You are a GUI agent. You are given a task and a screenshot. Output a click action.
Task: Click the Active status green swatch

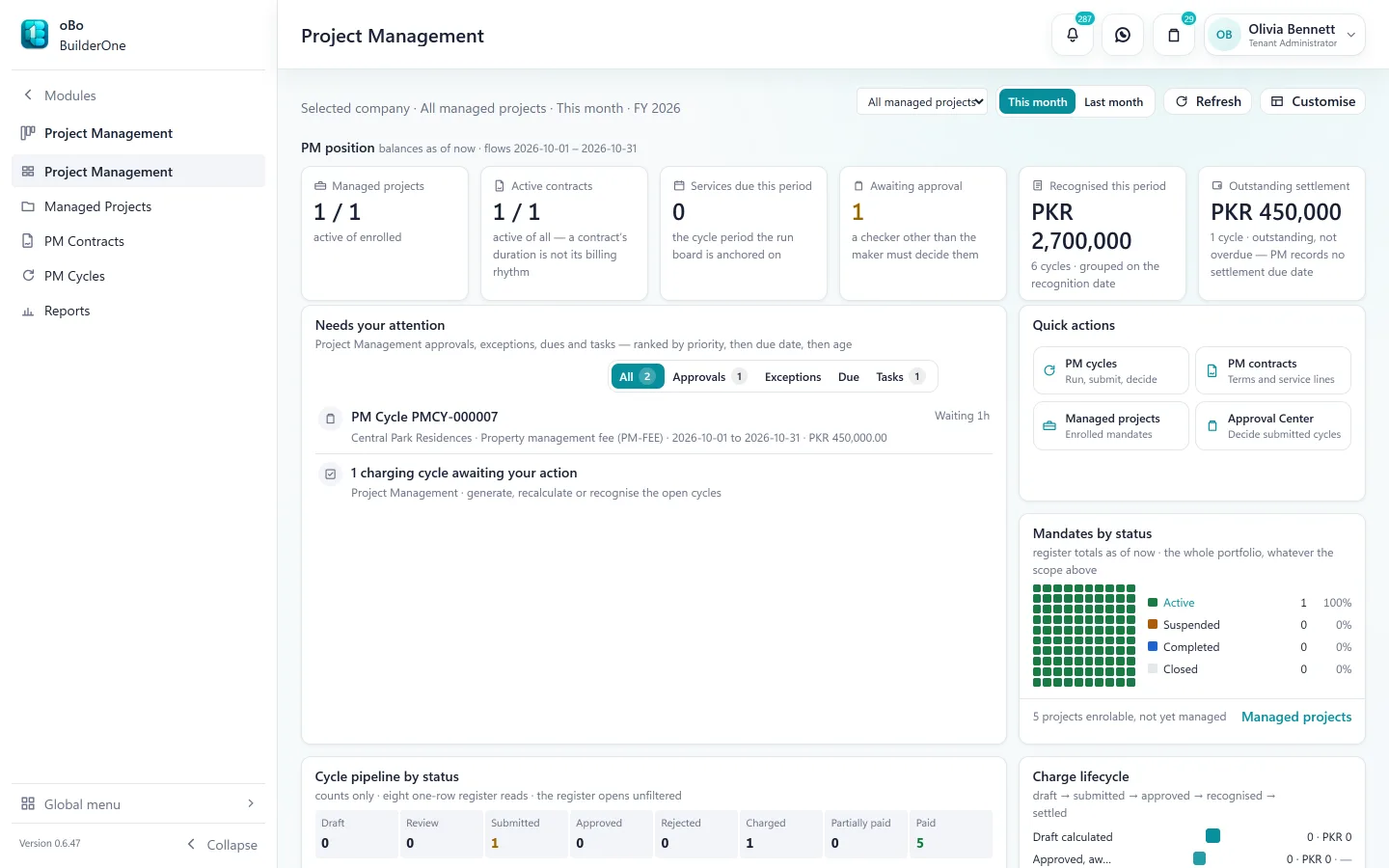pos(1153,603)
